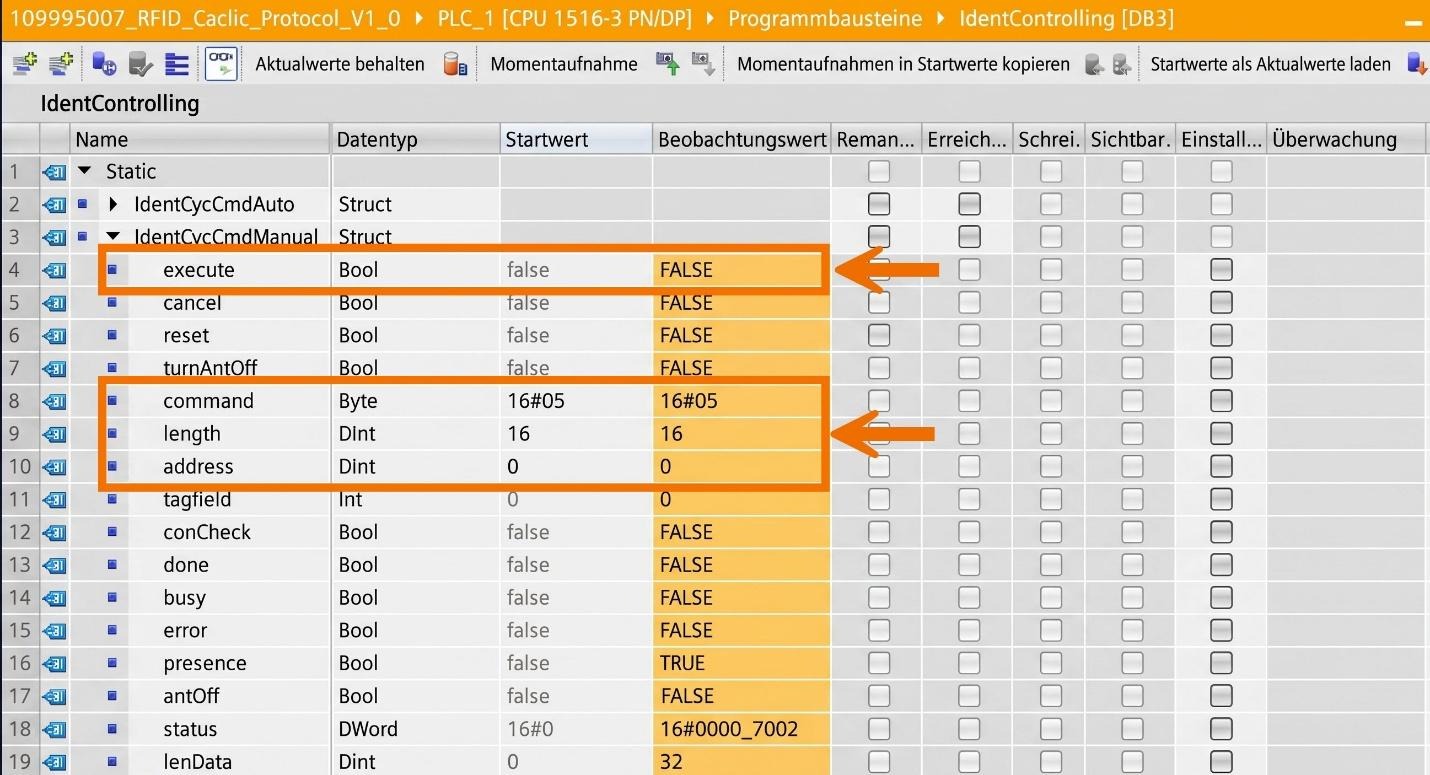Click the Momentaufnahme button

(564, 64)
